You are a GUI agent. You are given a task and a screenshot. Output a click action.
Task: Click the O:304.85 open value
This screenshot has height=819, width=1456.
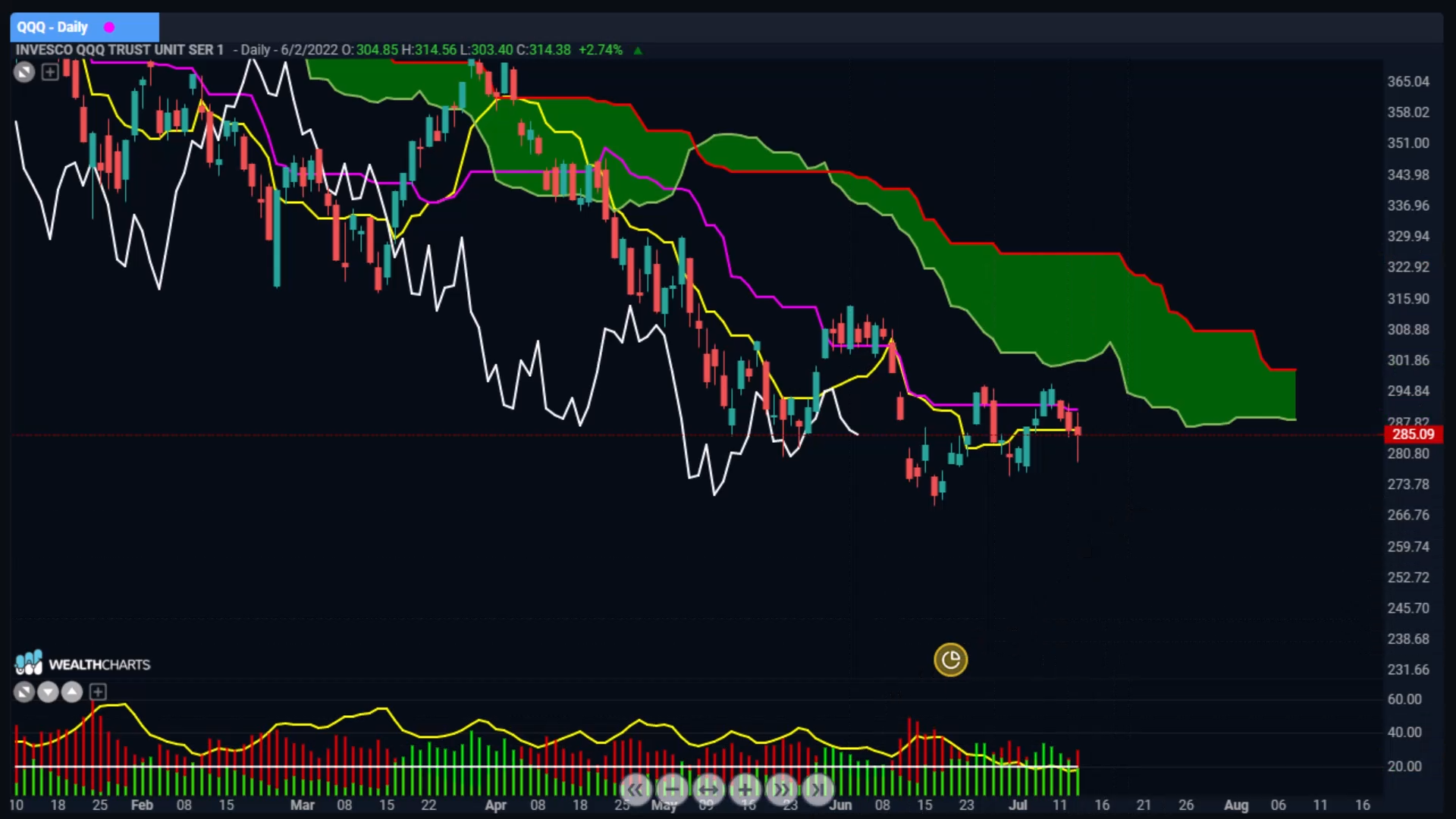pyautogui.click(x=369, y=50)
